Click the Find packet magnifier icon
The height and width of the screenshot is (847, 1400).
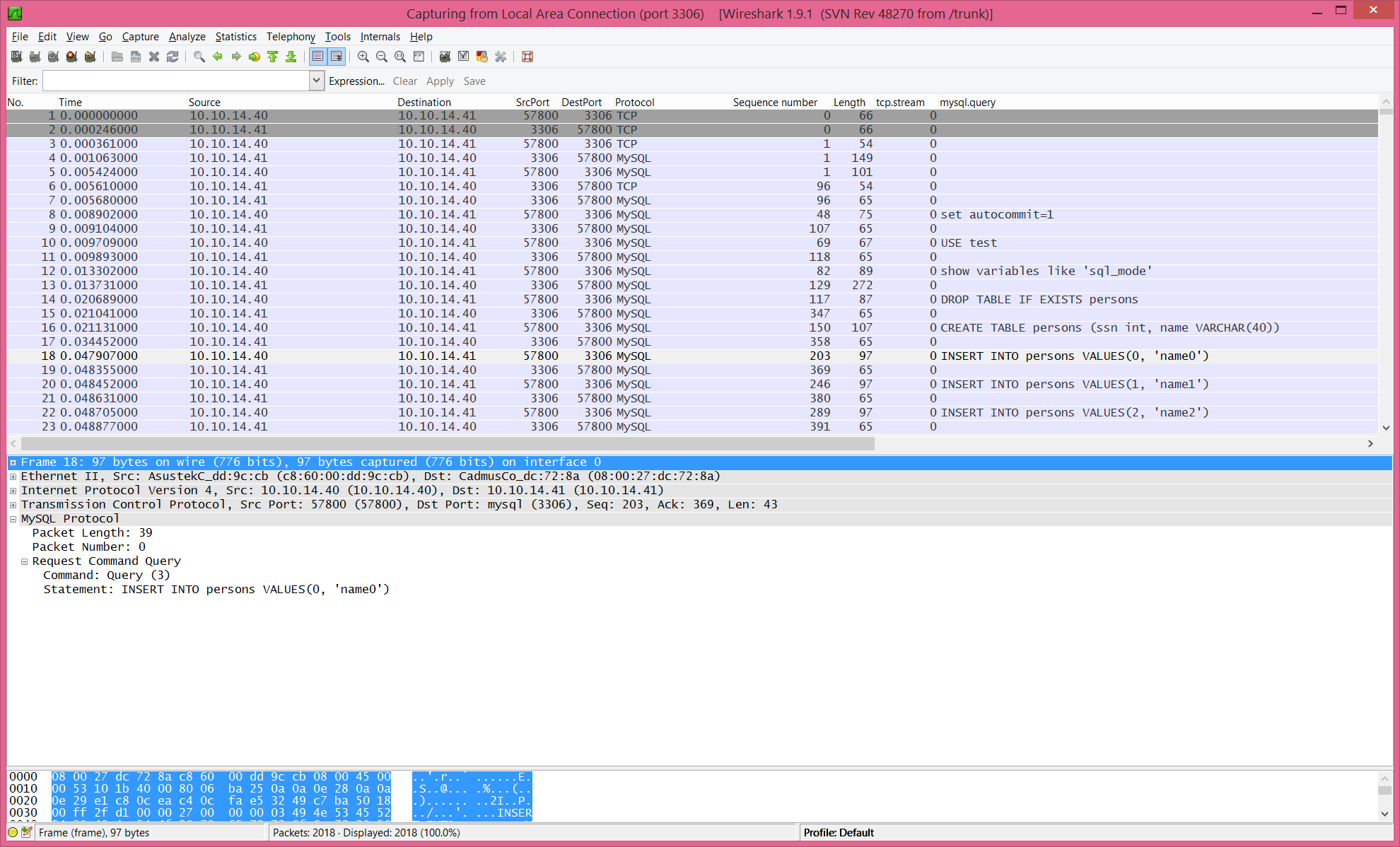pos(199,57)
